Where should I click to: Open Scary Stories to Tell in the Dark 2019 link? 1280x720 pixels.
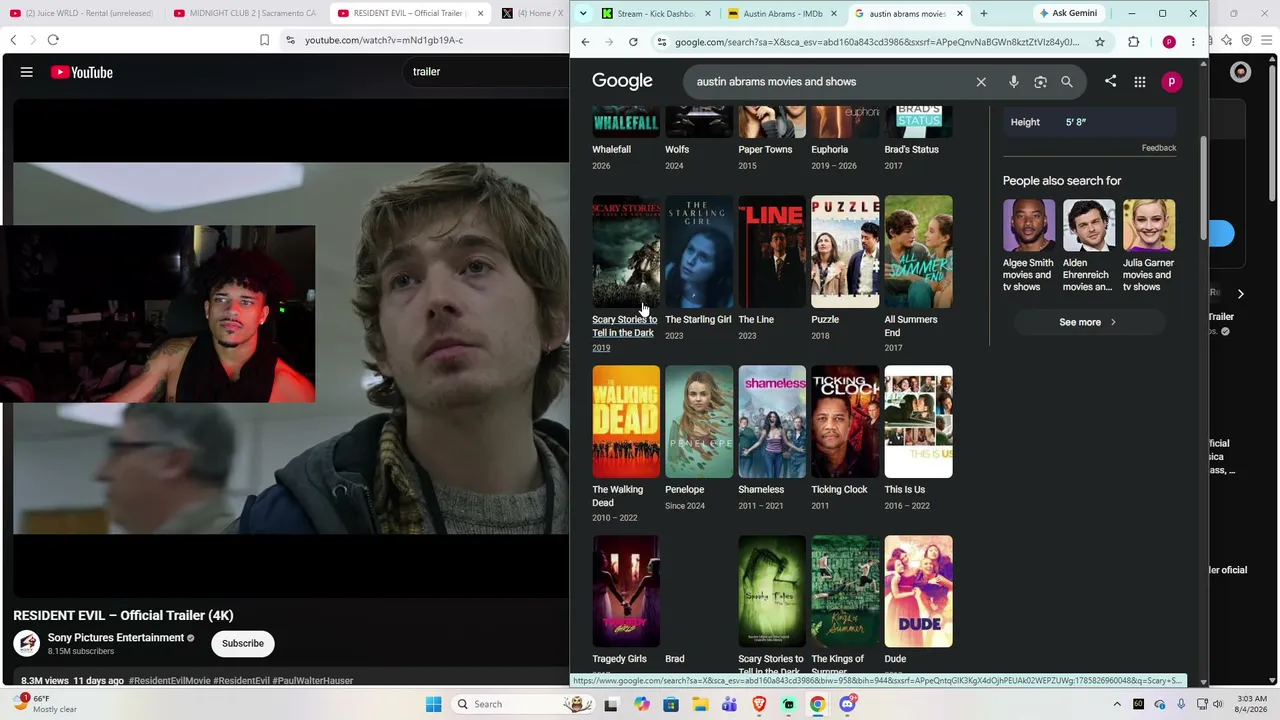tap(625, 327)
